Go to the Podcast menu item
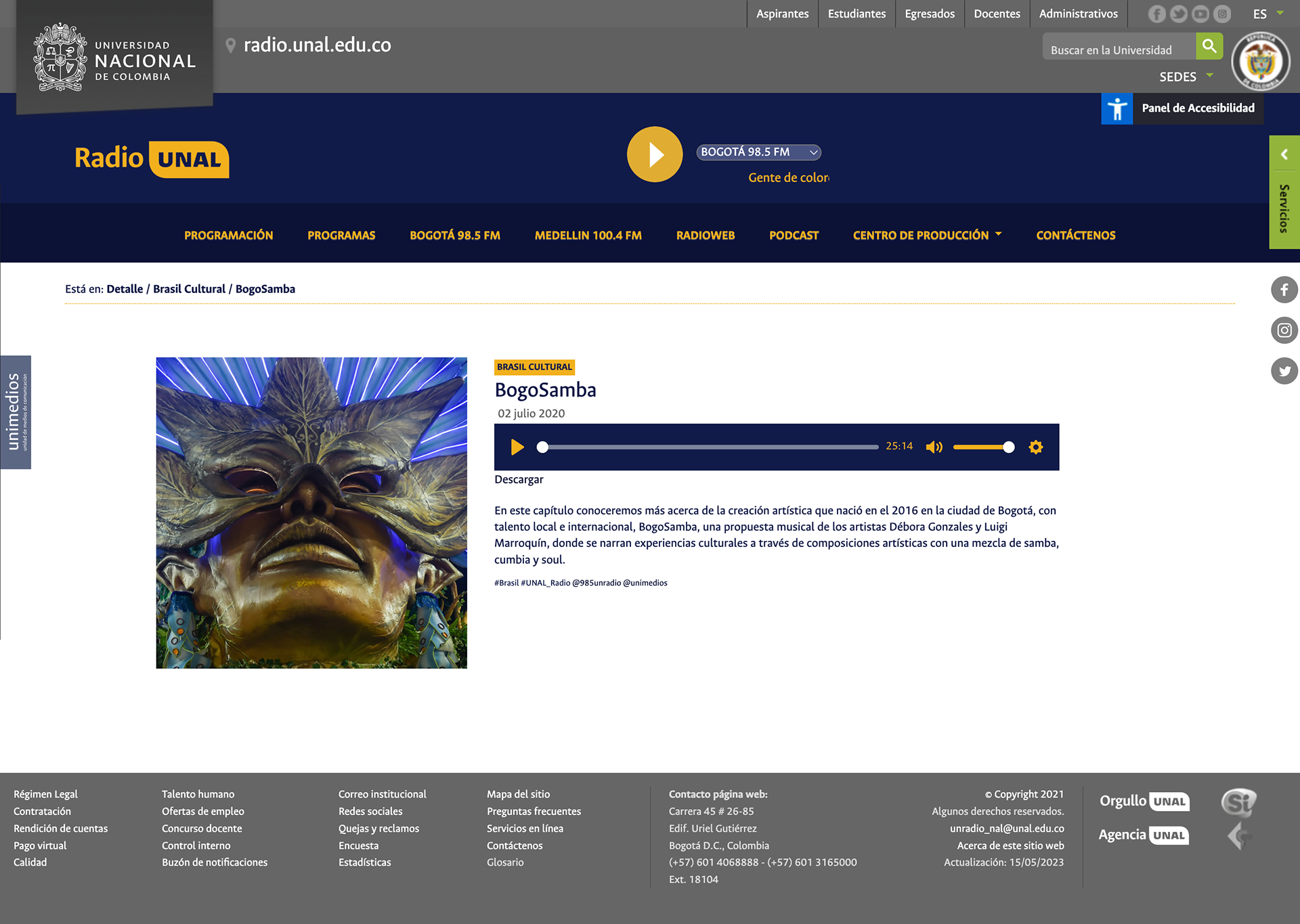Image resolution: width=1300 pixels, height=924 pixels. pyautogui.click(x=794, y=236)
